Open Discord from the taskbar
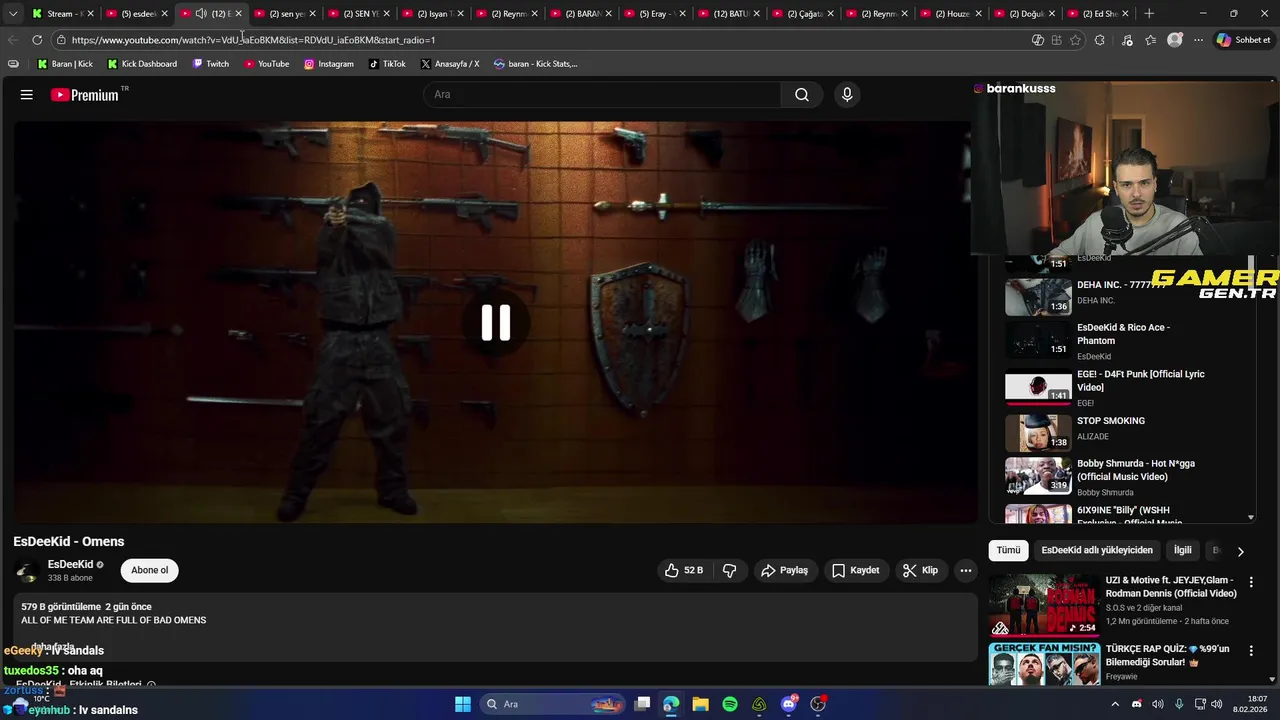The image size is (1280, 720). coord(789,704)
